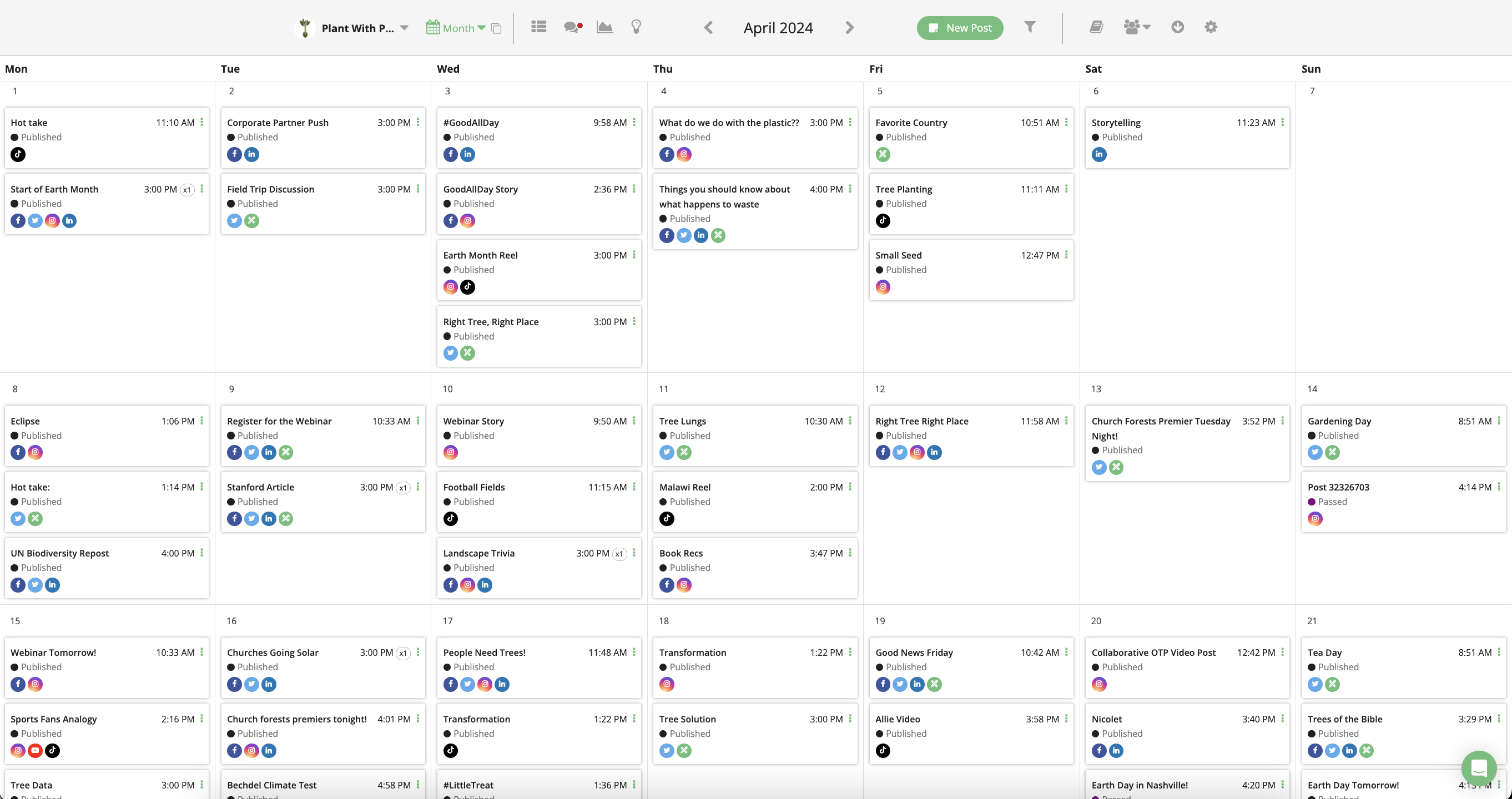Click the duplicate calendar icon beside Month
Screen dimensions: 1512x799
tap(496, 28)
